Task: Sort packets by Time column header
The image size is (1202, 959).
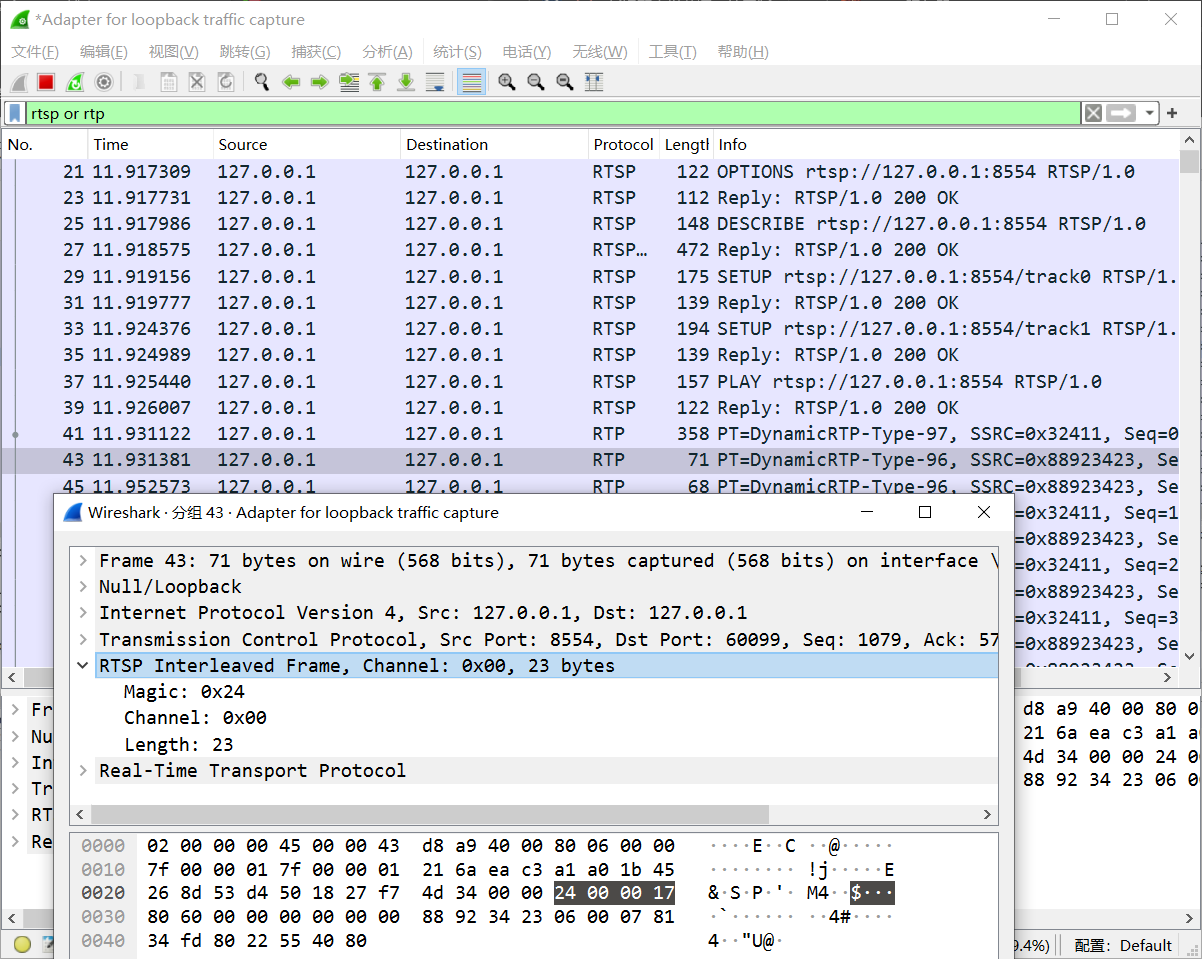Action: (150, 145)
